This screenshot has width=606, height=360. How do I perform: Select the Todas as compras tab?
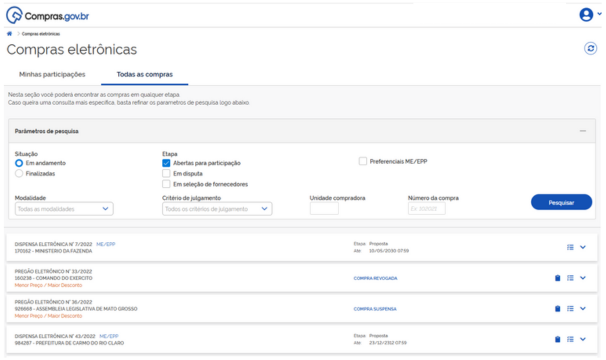point(145,74)
